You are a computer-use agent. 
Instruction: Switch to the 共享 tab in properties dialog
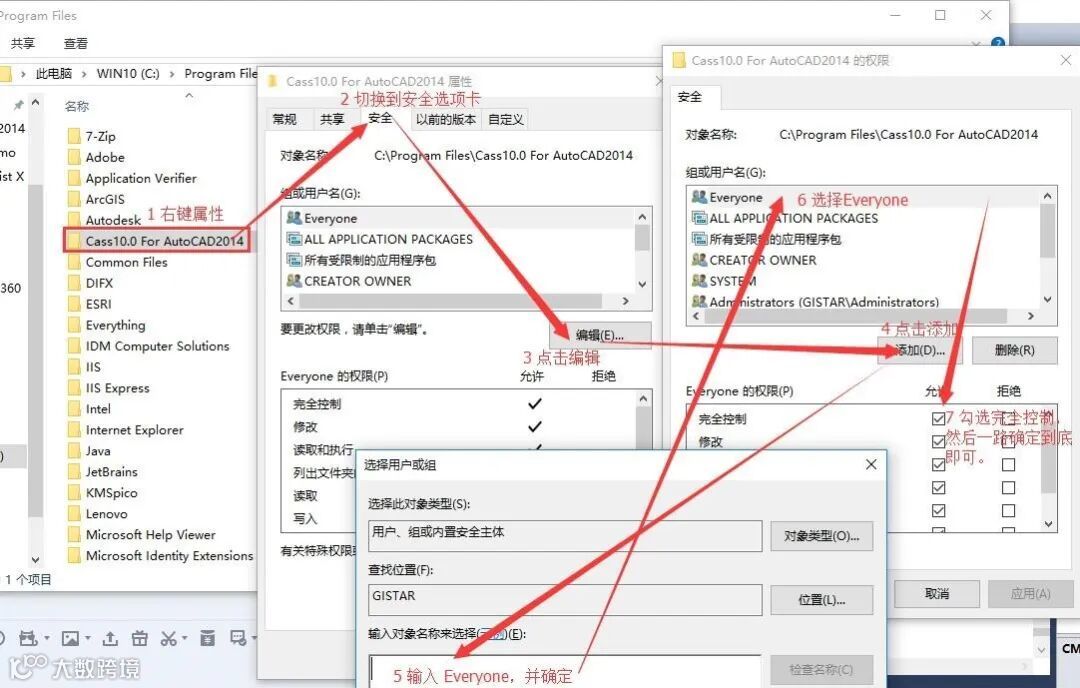coord(332,119)
